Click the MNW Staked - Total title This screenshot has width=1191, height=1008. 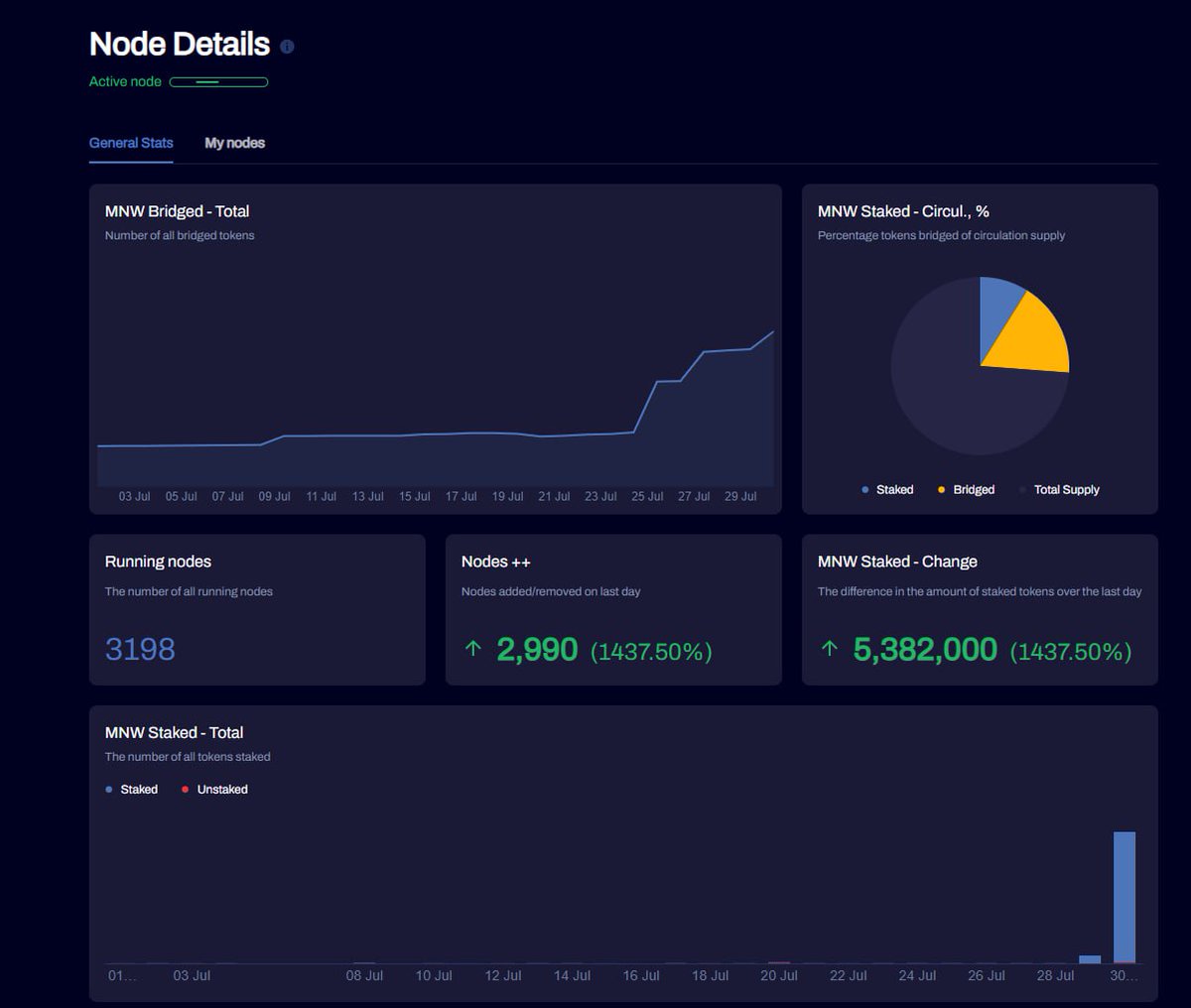click(174, 733)
